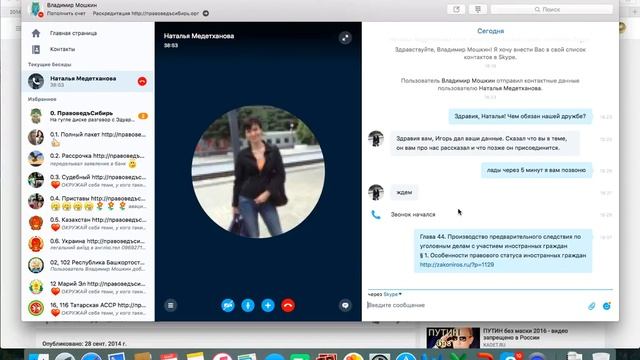Click message 'лады через 5 минут я вам позвоню'
The image size is (640, 360).
(x=536, y=170)
